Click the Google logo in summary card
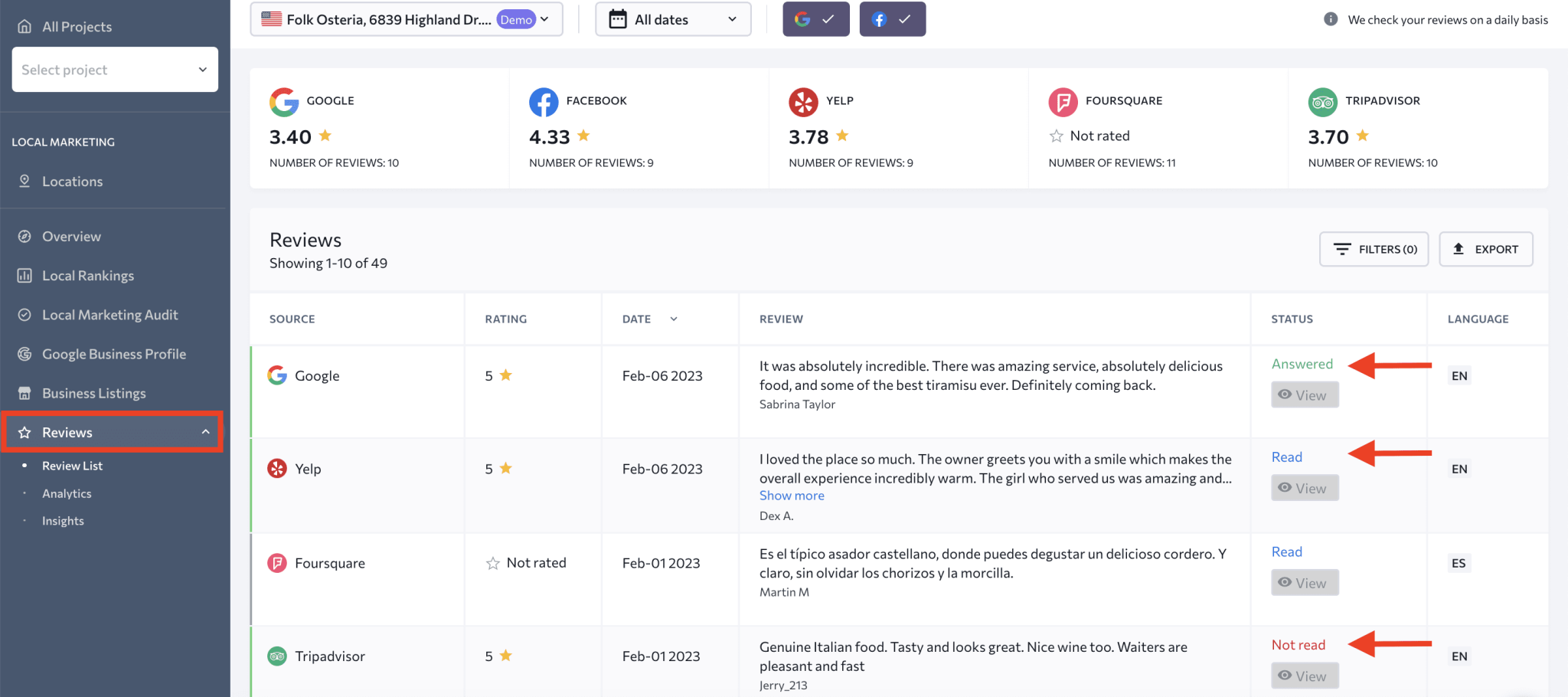1568x697 pixels. (x=284, y=102)
